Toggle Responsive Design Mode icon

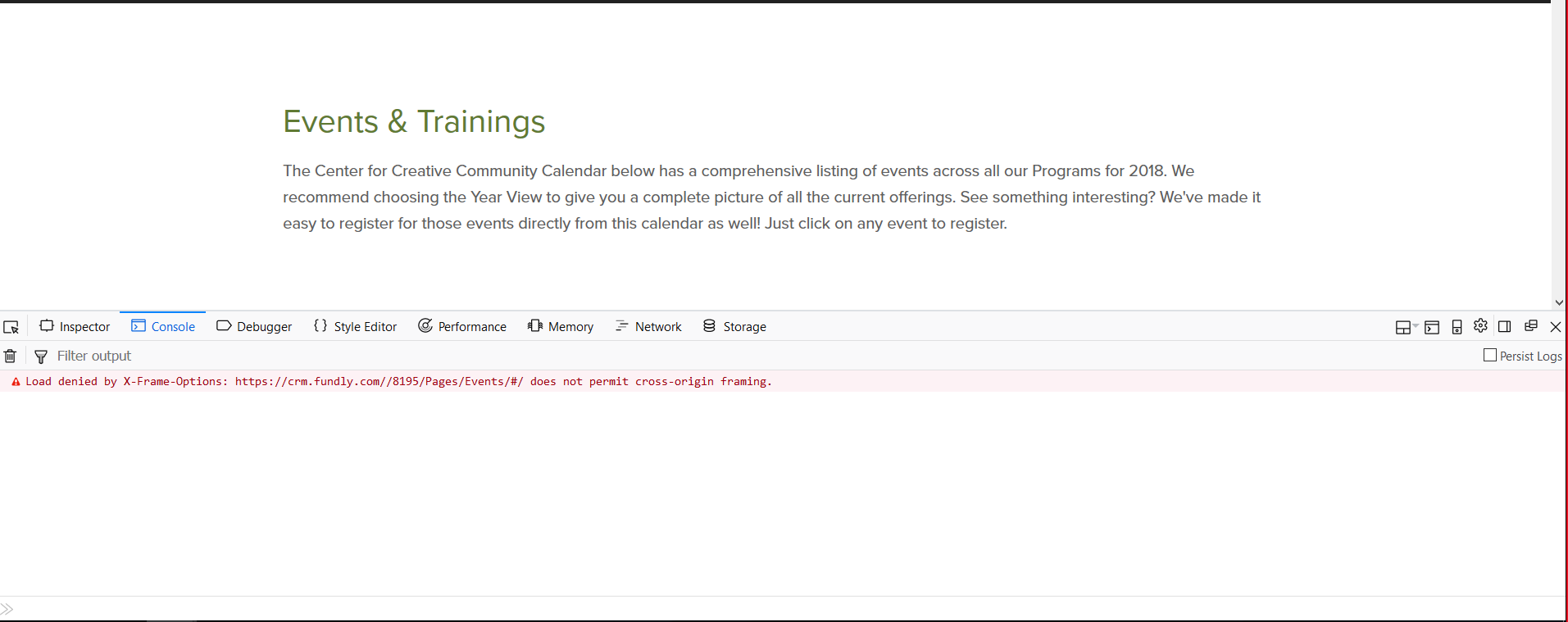click(1457, 327)
